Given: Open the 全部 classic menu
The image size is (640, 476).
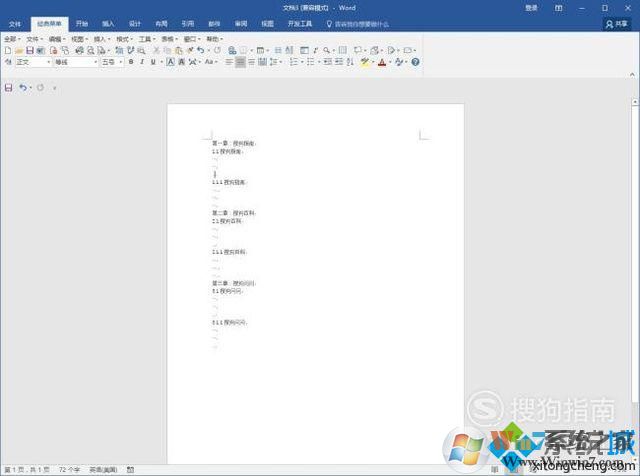Looking at the screenshot, I should [x=12, y=39].
